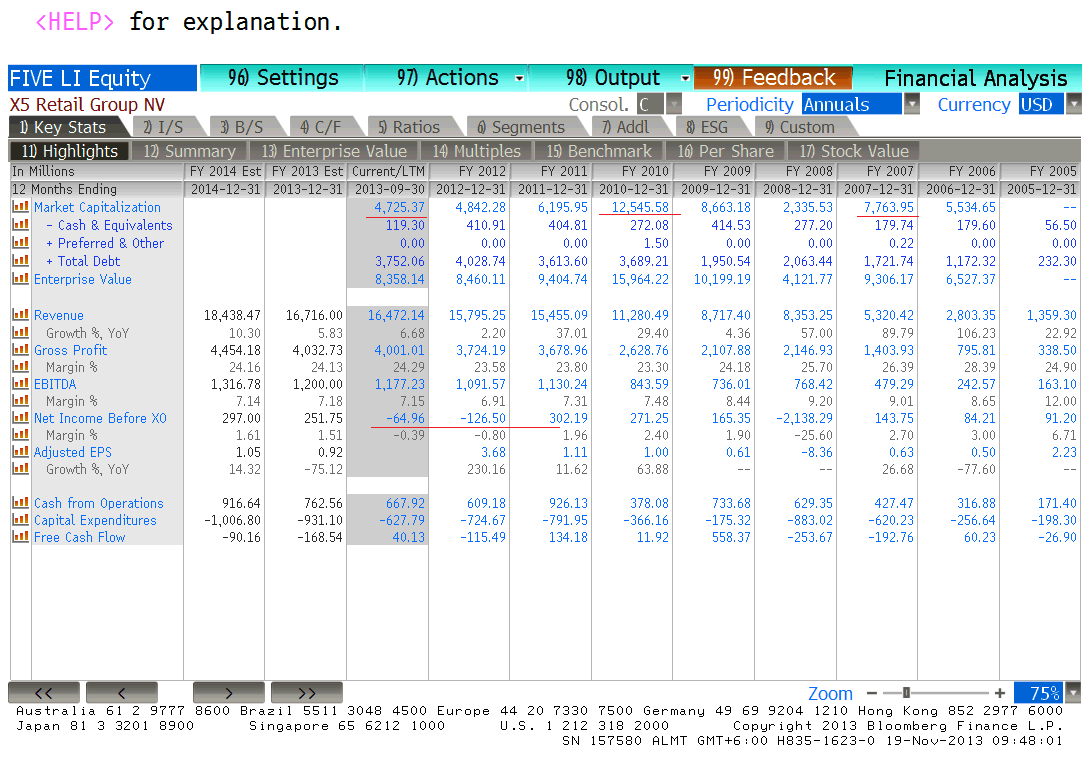Click chart icon beside Market Capitalization
Image resolution: width=1091 pixels, height=764 pixels.
coord(20,207)
